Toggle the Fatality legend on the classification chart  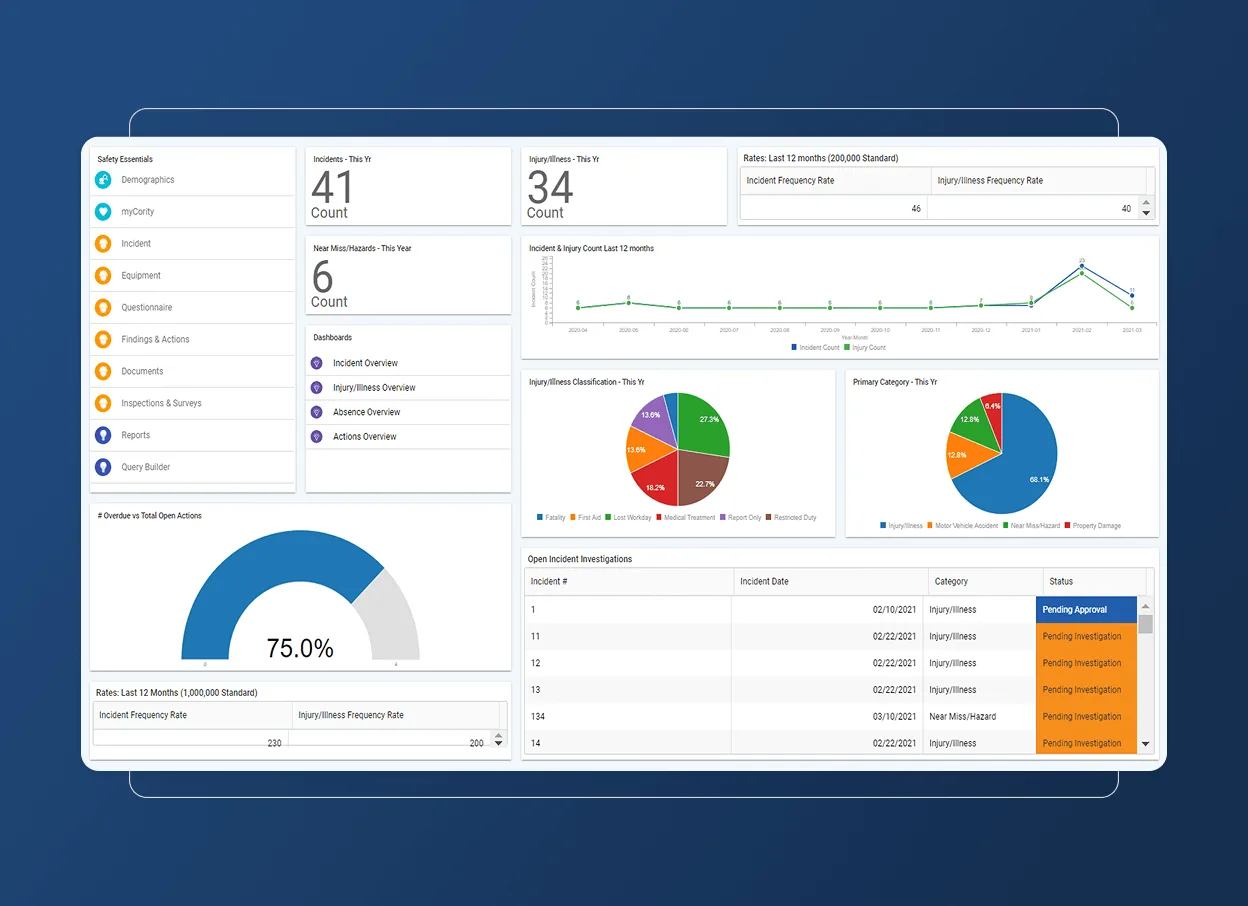(551, 518)
